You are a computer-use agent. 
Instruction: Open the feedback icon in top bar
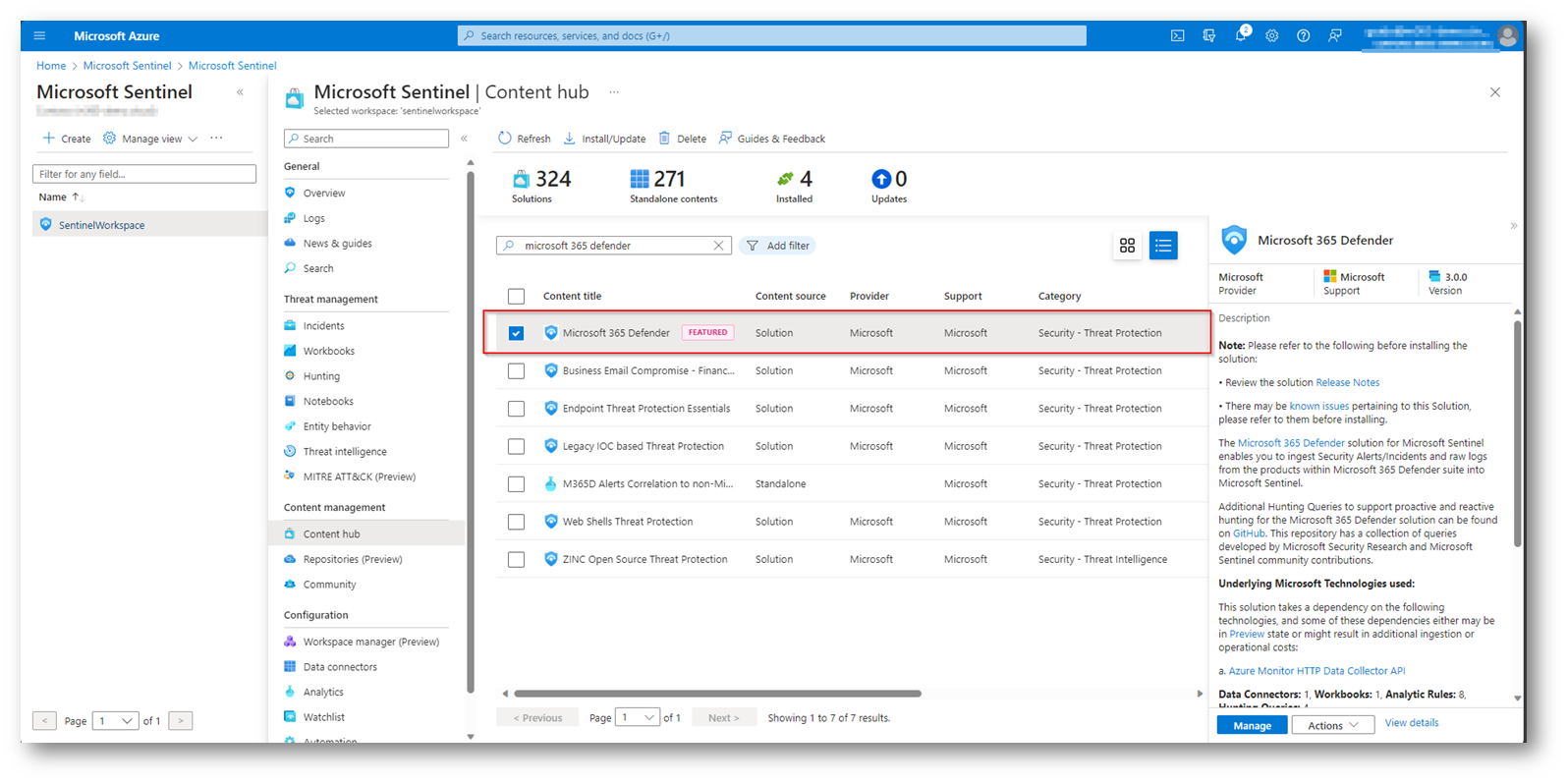click(1334, 35)
